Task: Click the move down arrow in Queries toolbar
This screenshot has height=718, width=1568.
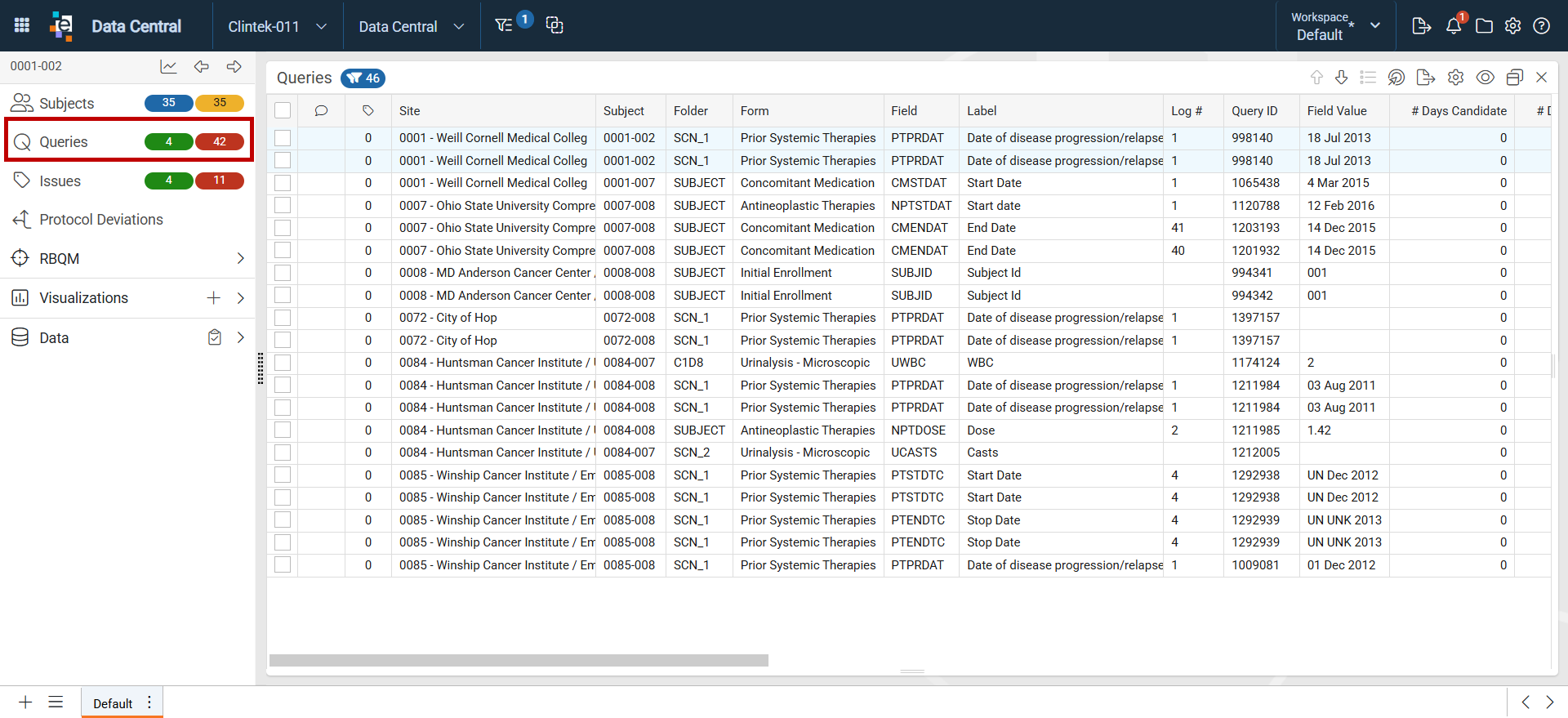Action: click(1341, 78)
